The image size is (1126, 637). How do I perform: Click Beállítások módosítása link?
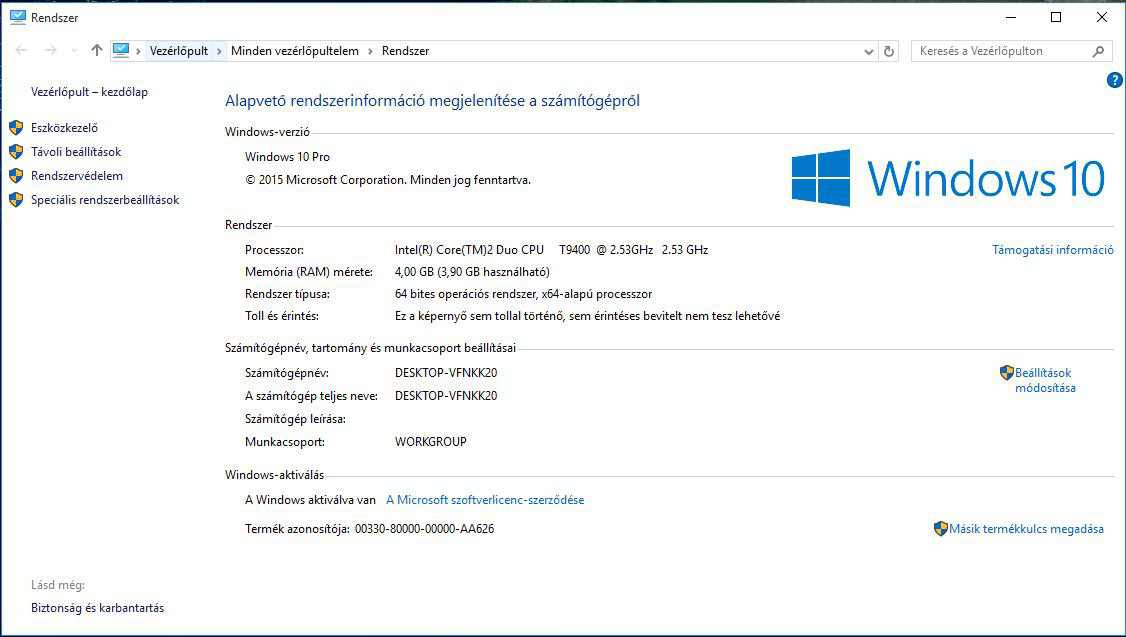(1045, 380)
